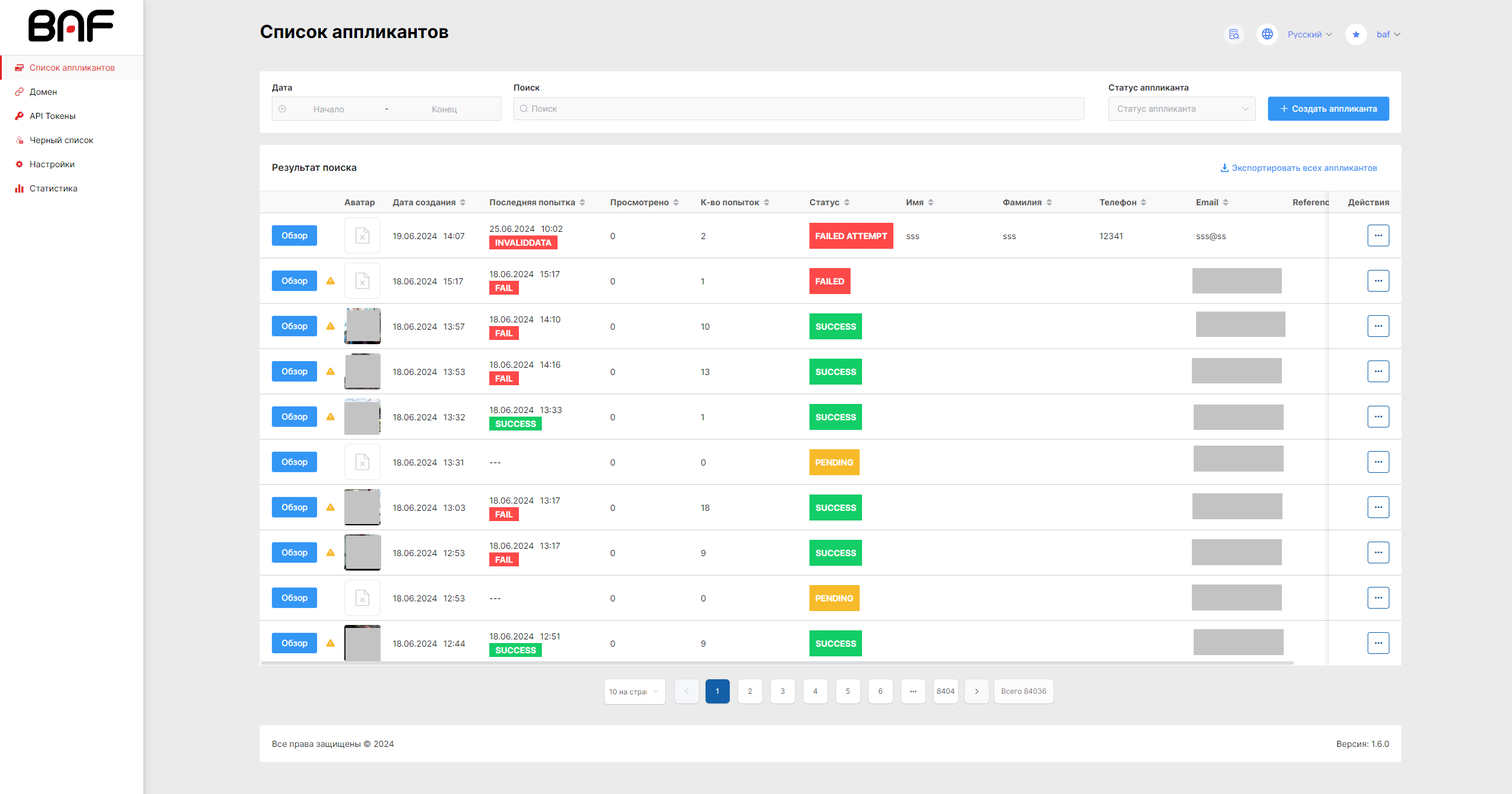Sort by Статус column arrows
1512x794 pixels.
847,202
